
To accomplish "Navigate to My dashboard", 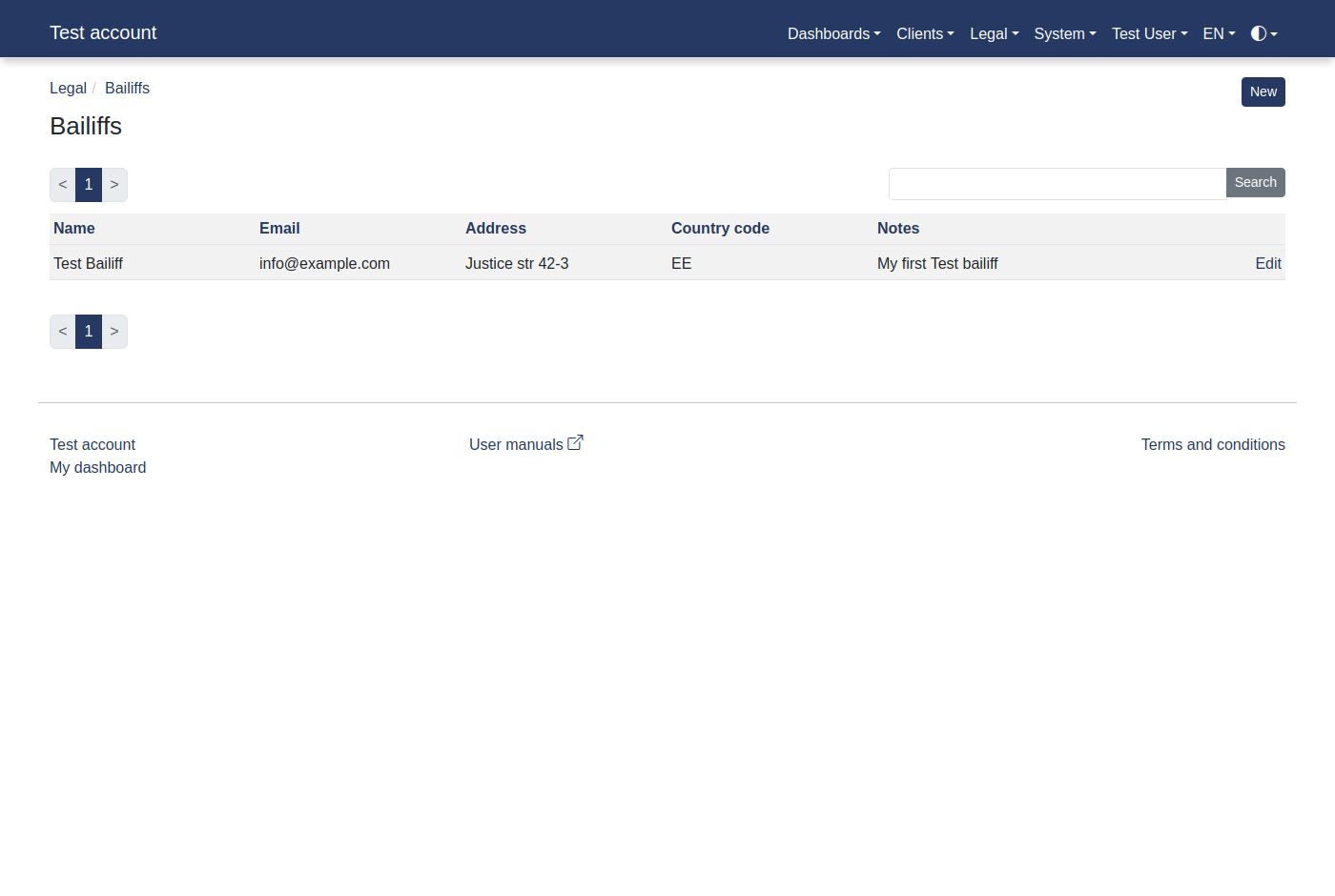I will tap(97, 467).
